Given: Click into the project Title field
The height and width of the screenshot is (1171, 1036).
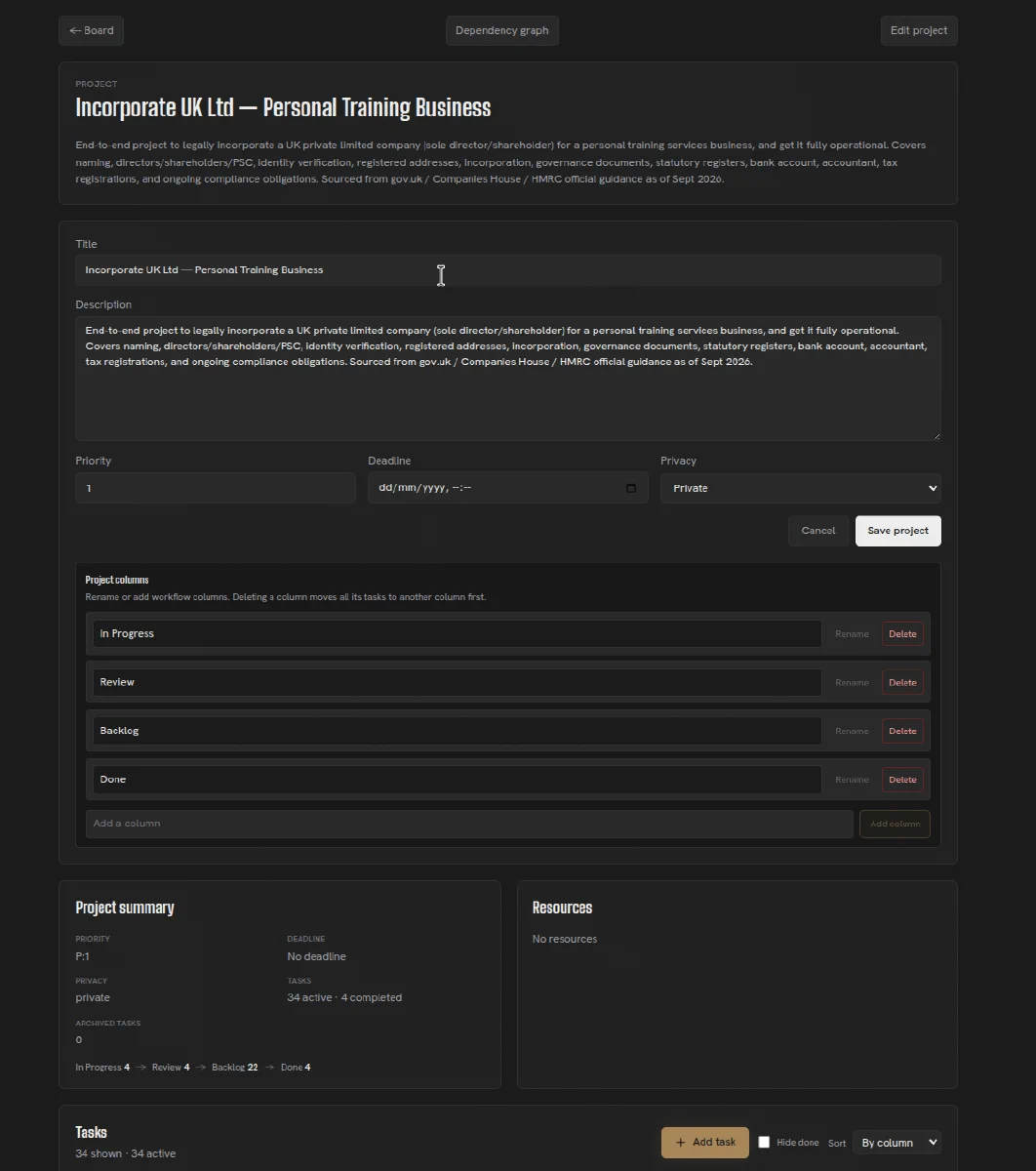Looking at the screenshot, I should 508,270.
